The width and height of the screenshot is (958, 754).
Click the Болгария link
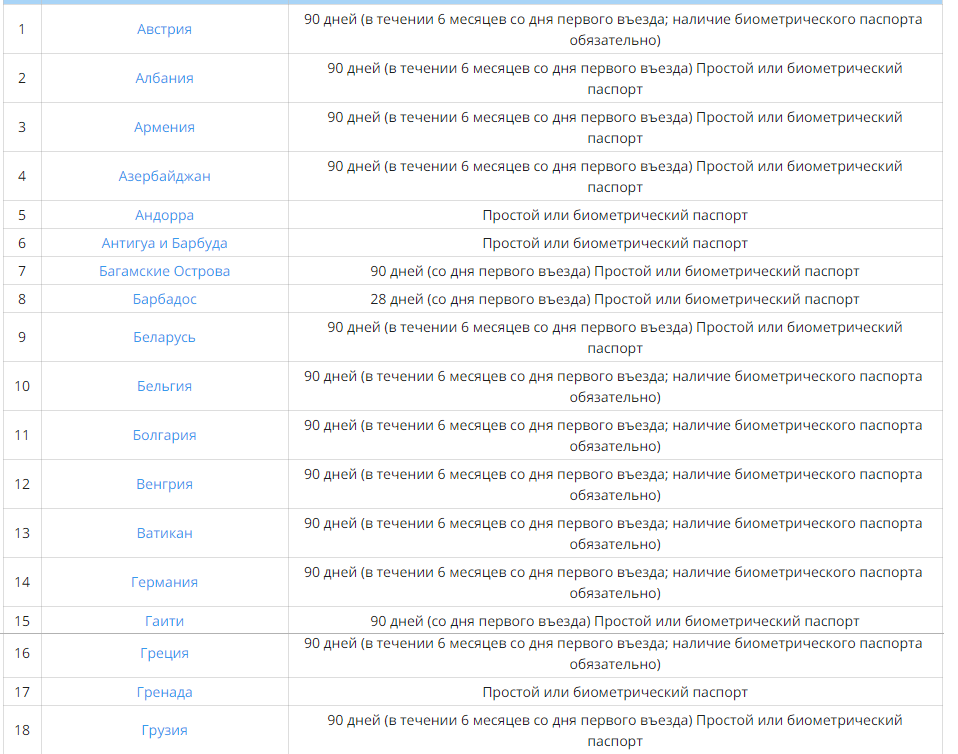point(164,435)
